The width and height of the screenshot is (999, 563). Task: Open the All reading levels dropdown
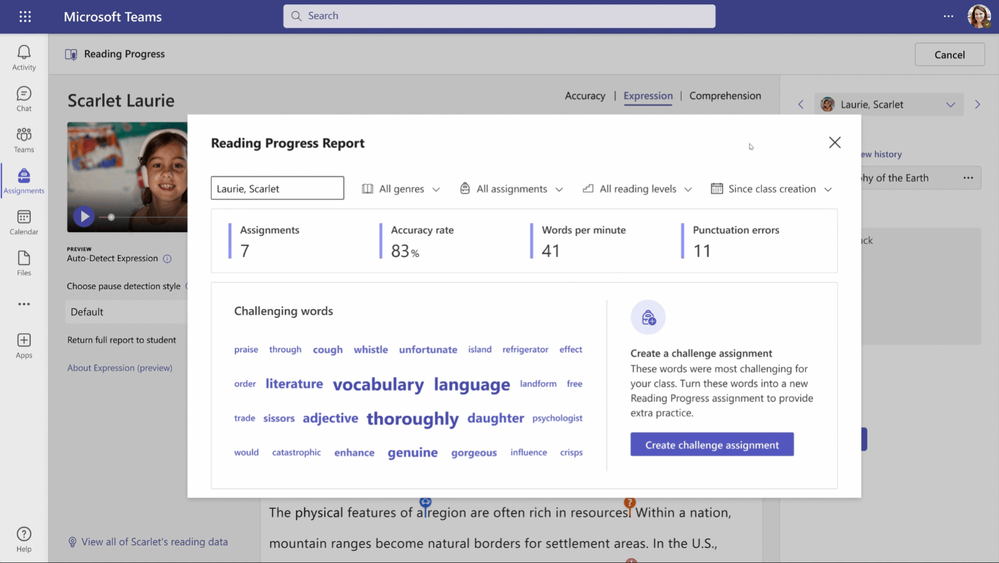click(x=637, y=189)
